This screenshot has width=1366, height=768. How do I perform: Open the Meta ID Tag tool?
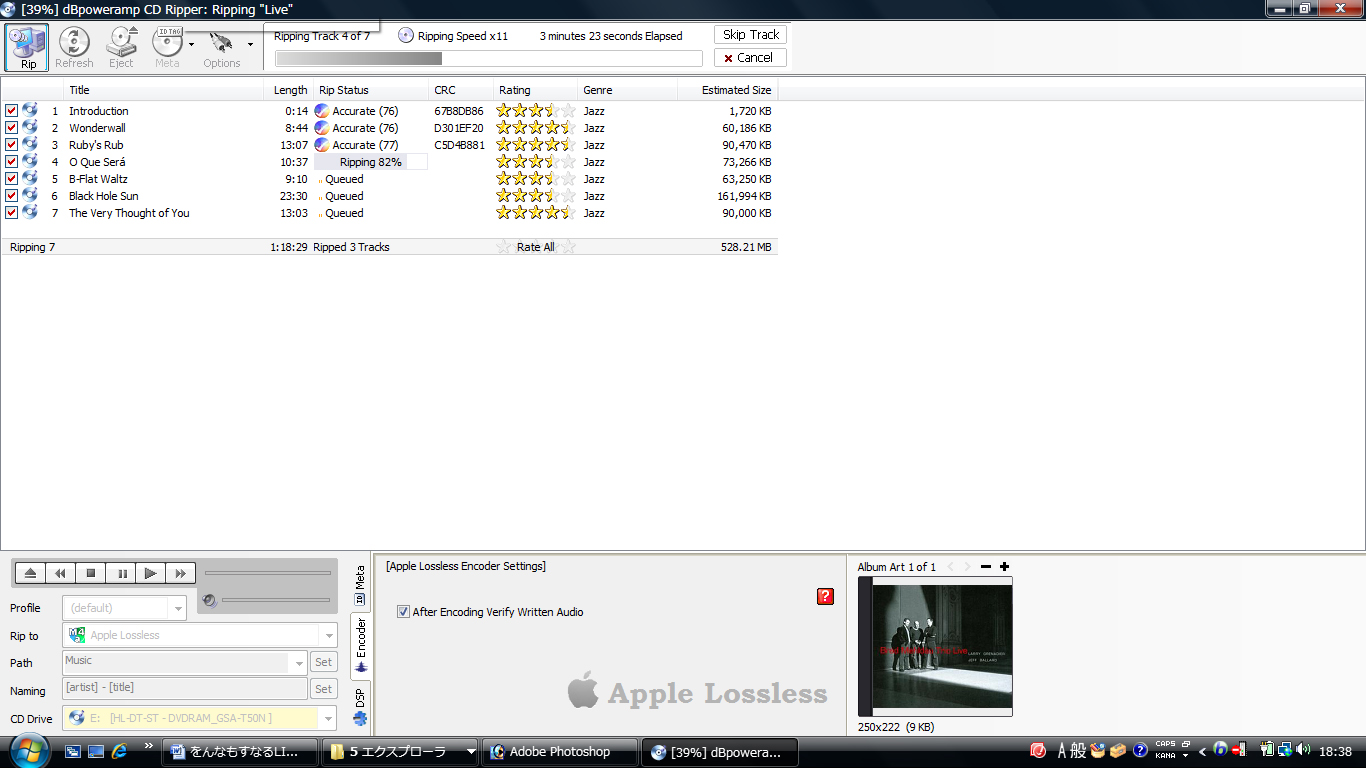pos(167,47)
